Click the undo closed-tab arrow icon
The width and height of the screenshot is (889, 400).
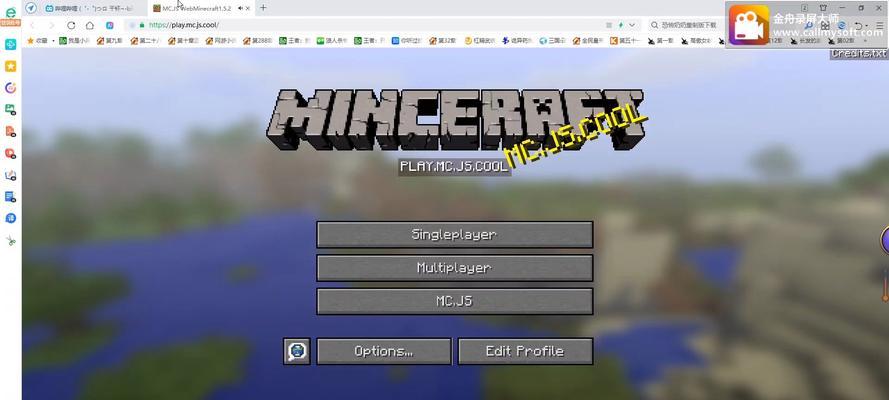coord(860,25)
